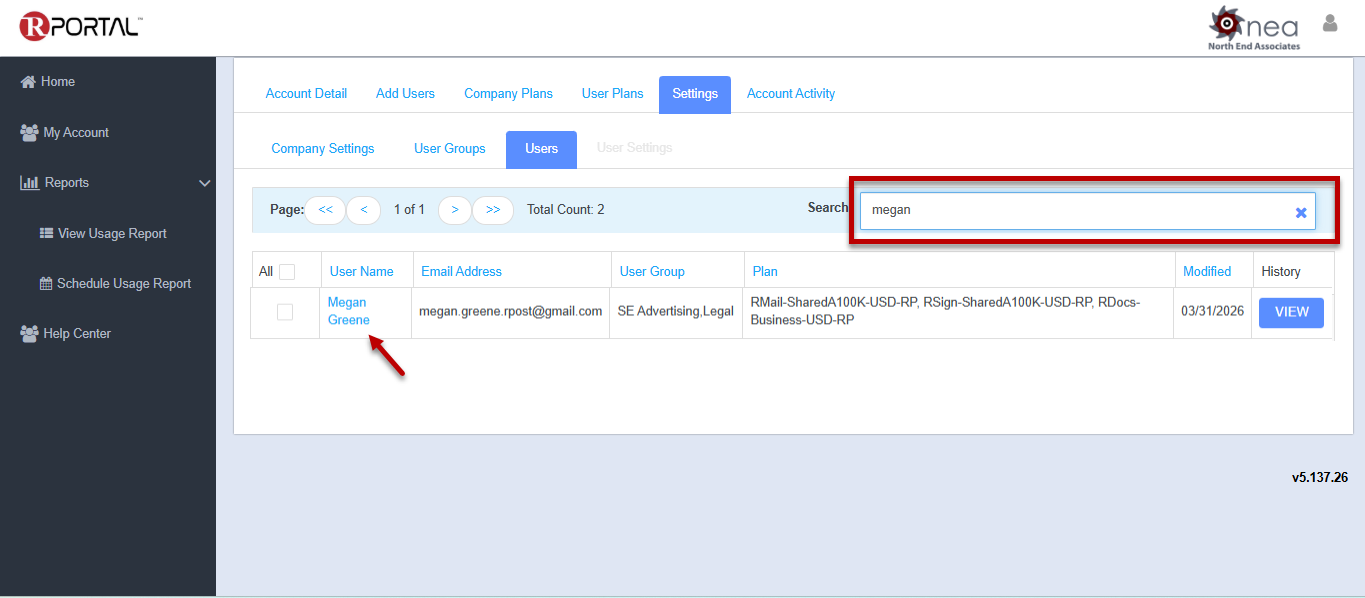Collapse the Reports menu chevron
This screenshot has width=1365, height=598.
coord(205,183)
